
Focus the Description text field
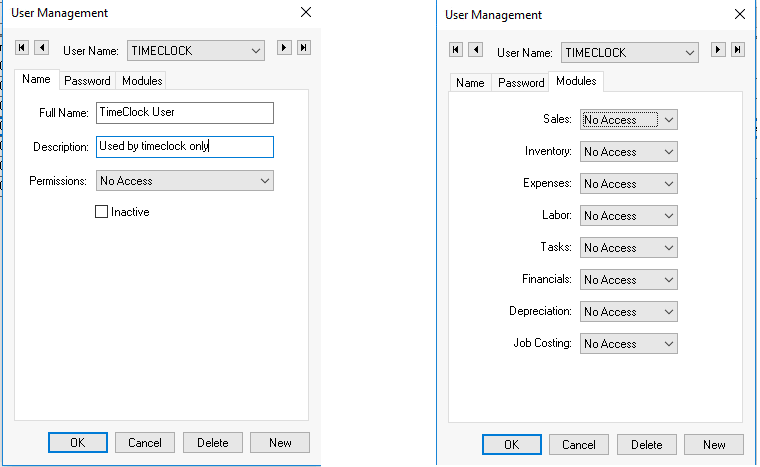185,147
